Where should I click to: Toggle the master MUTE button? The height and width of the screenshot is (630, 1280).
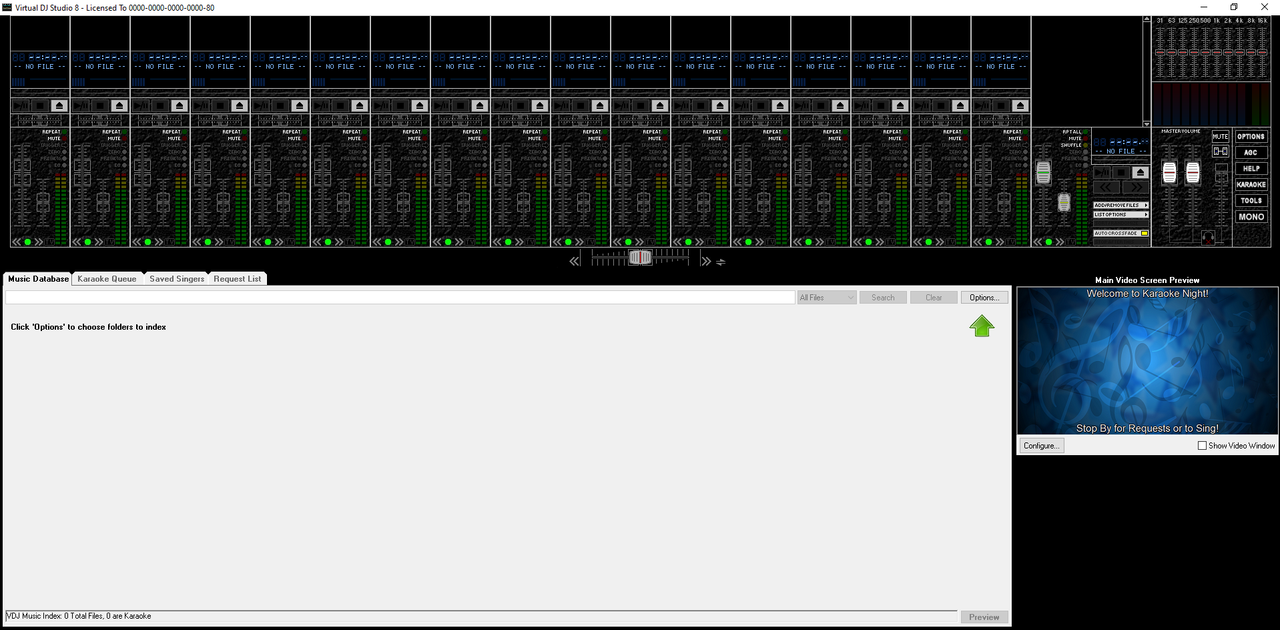[1221, 136]
